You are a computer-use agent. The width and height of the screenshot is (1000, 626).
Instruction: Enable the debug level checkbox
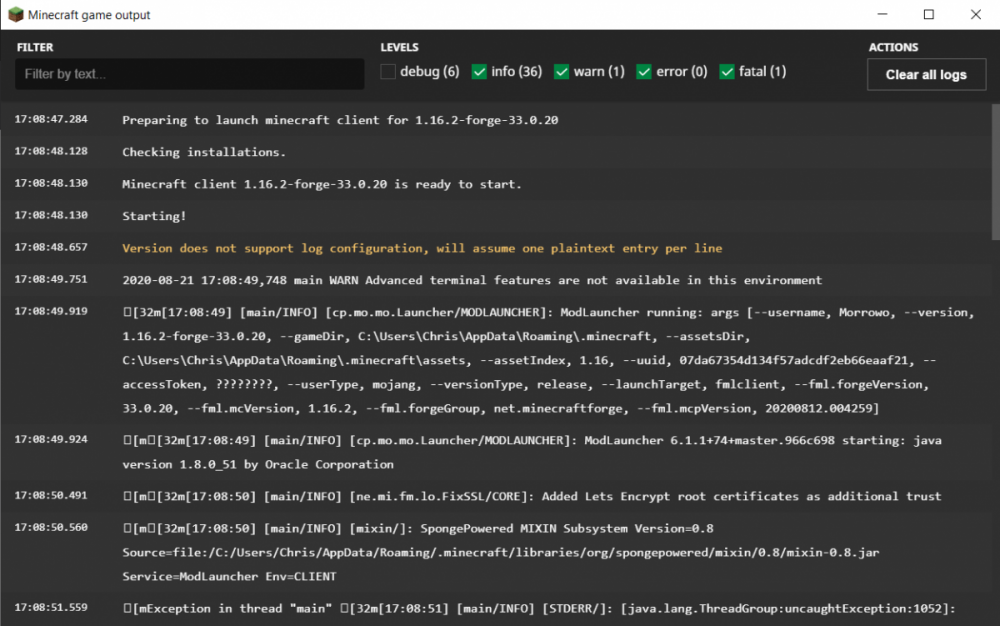click(388, 71)
